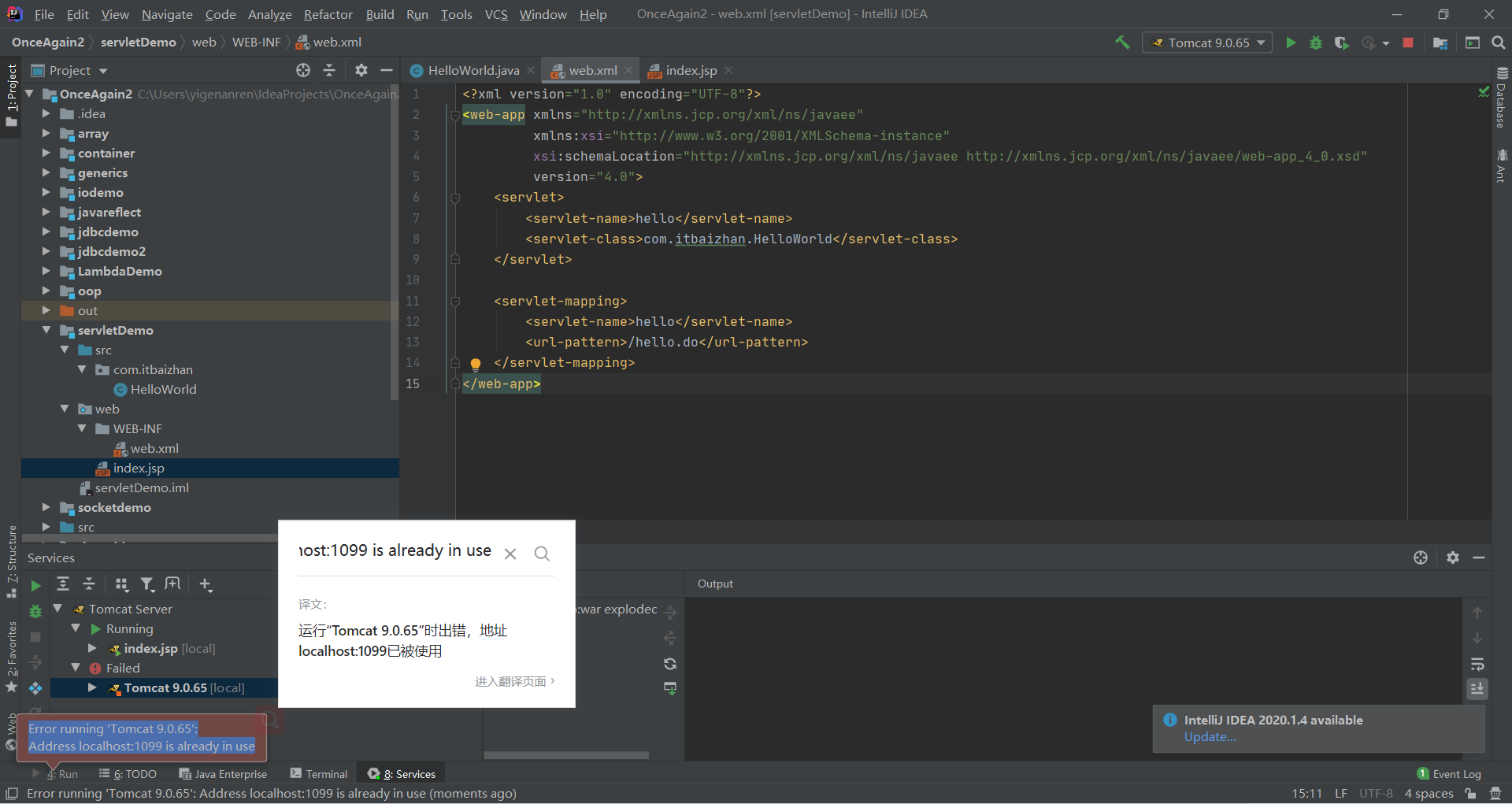Expand the jdbcdemo module folder

[x=46, y=232]
